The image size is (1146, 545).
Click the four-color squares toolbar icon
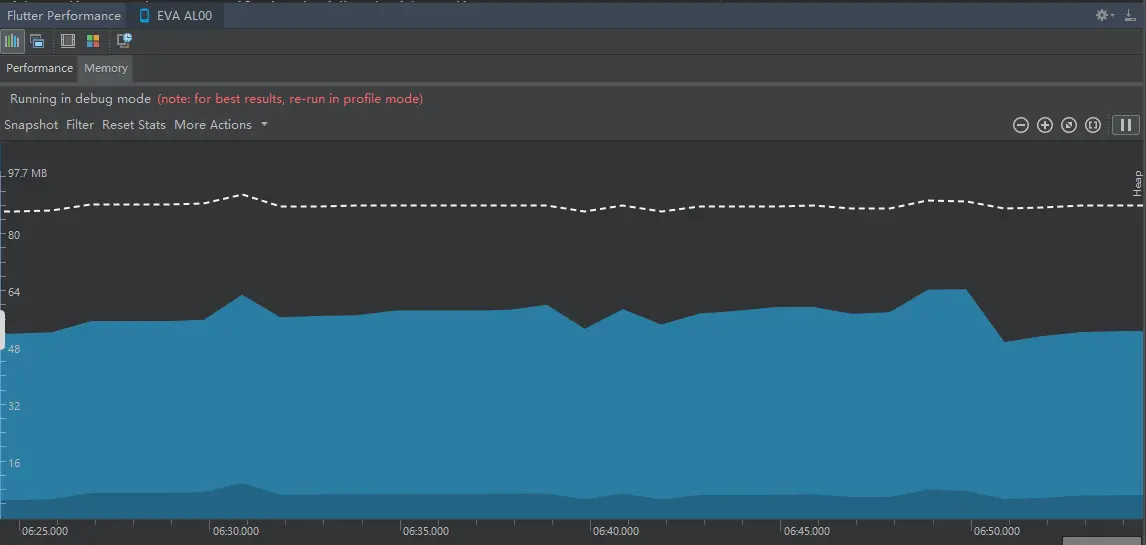tap(93, 41)
